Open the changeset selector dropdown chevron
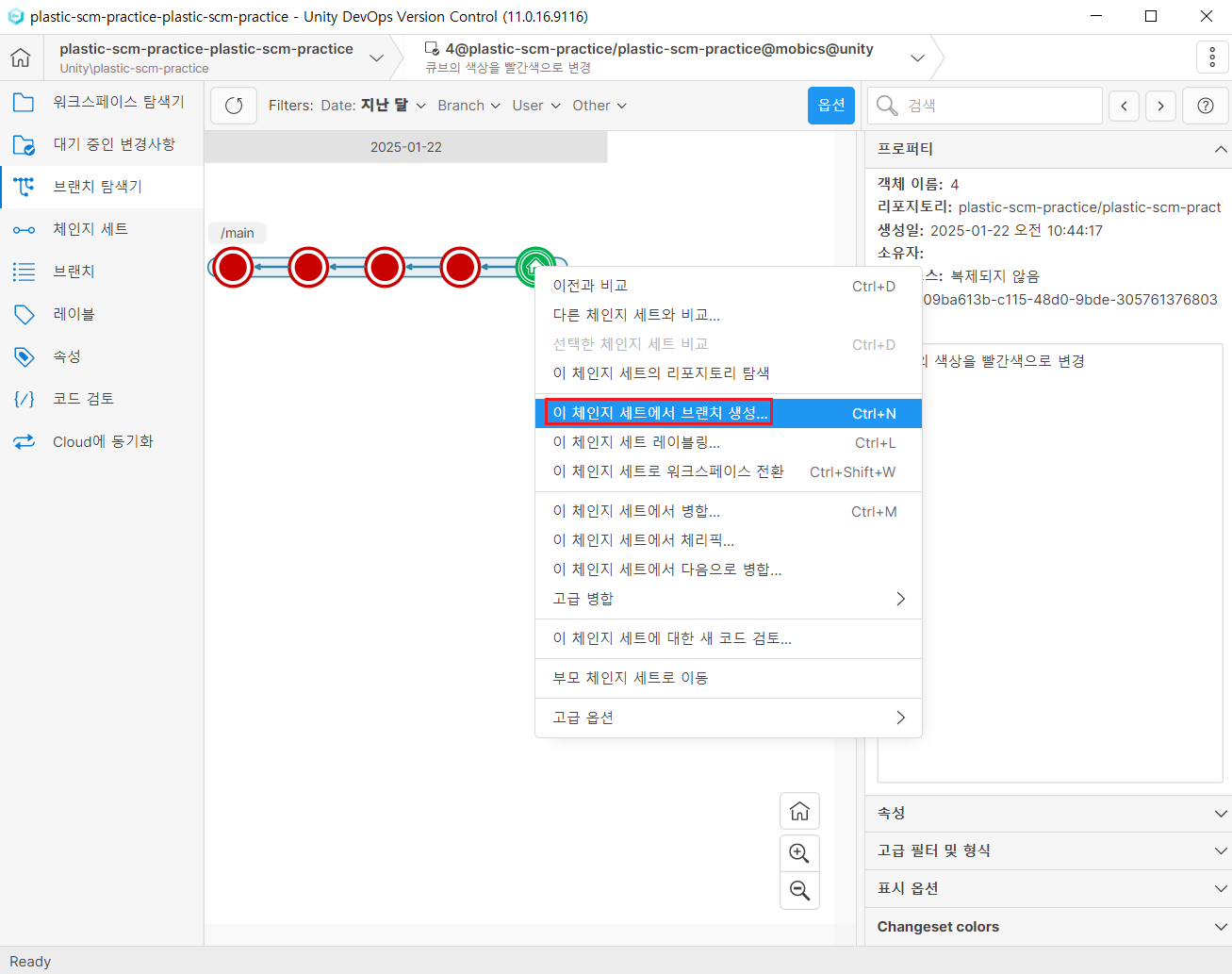 pos(917,58)
